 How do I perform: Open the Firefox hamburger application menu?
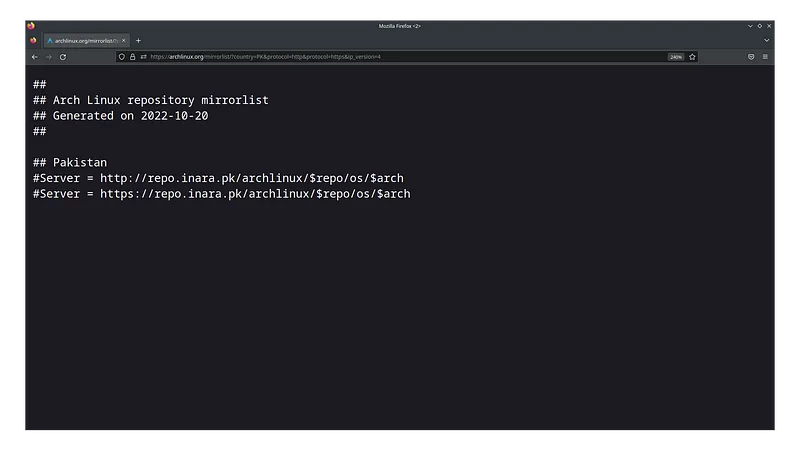(765, 57)
